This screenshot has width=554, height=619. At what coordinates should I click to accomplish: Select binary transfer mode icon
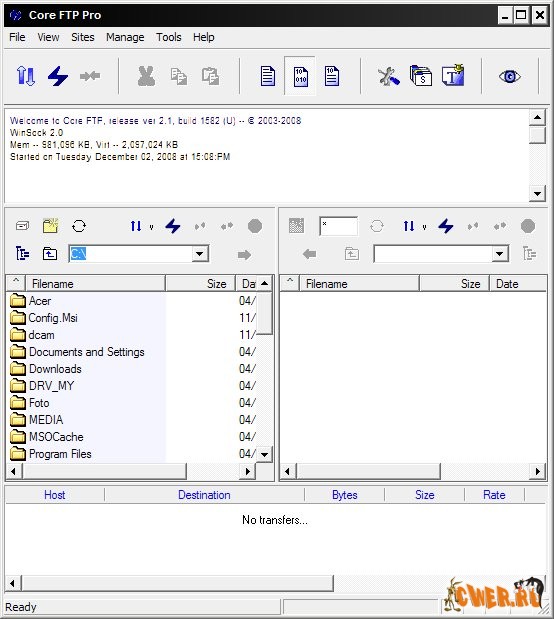pos(300,76)
